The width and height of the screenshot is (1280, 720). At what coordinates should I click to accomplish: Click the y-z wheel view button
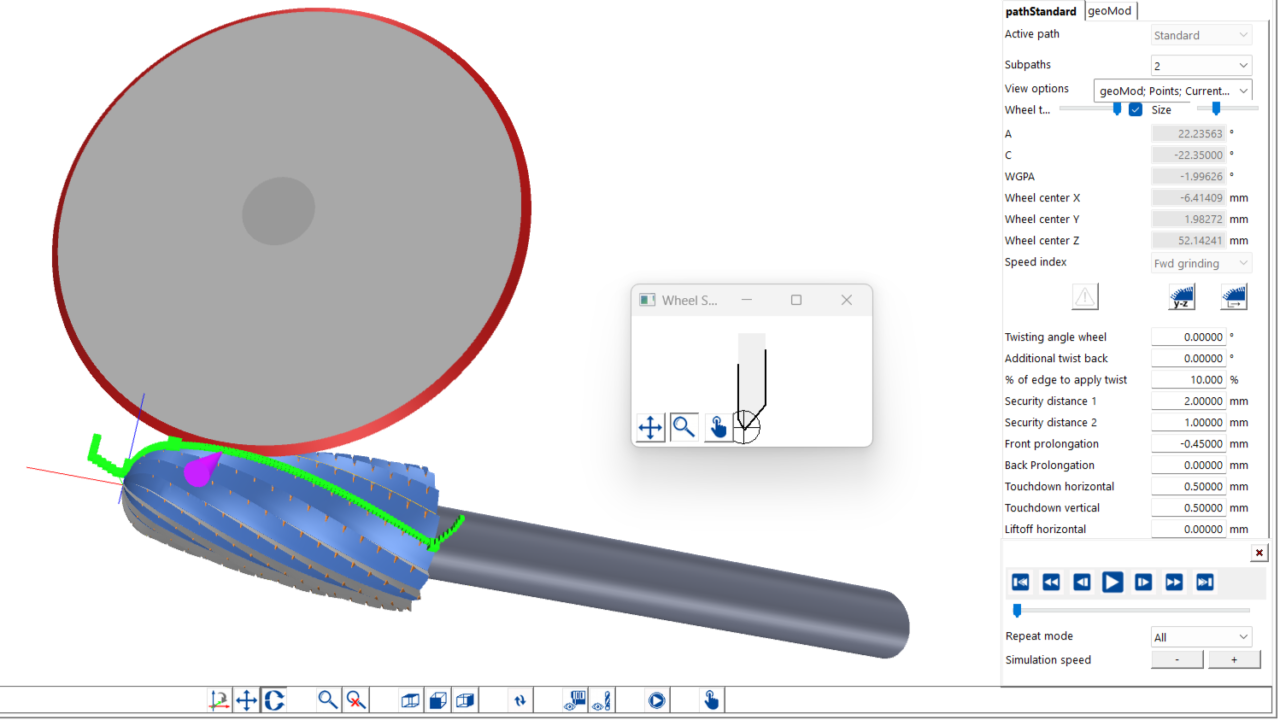[x=1181, y=297]
